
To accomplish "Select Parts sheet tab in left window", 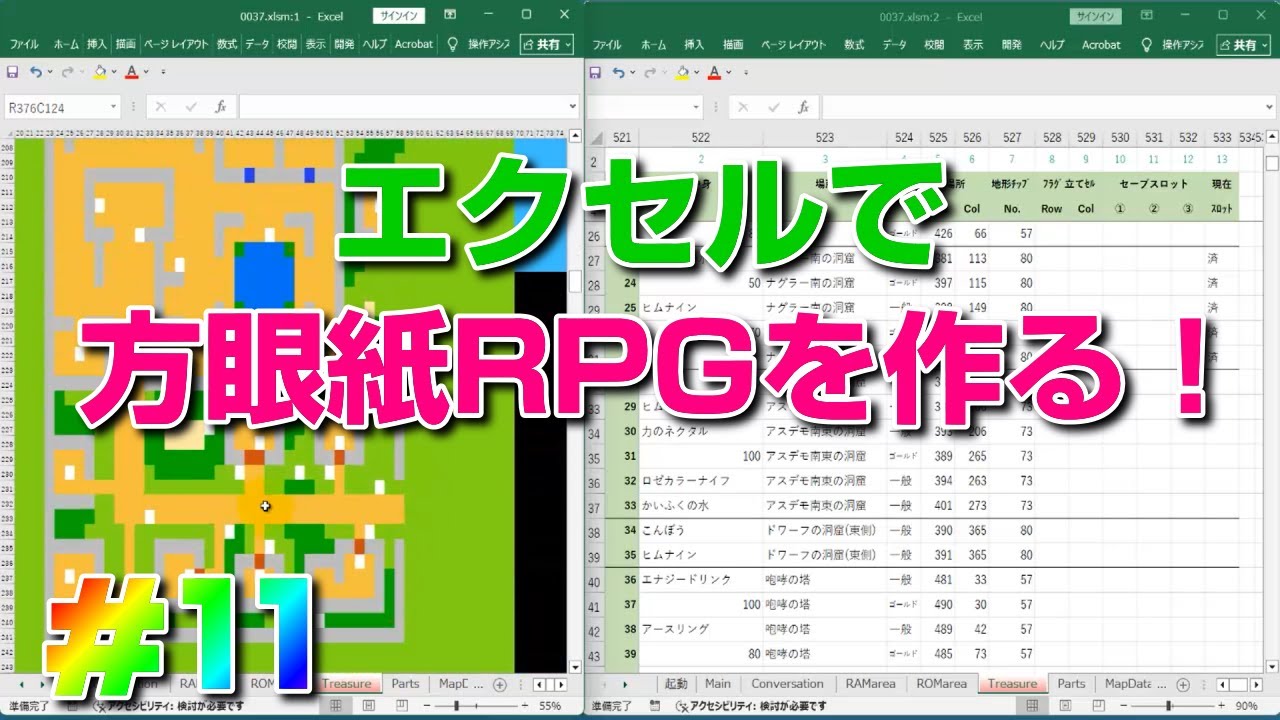I will [405, 684].
